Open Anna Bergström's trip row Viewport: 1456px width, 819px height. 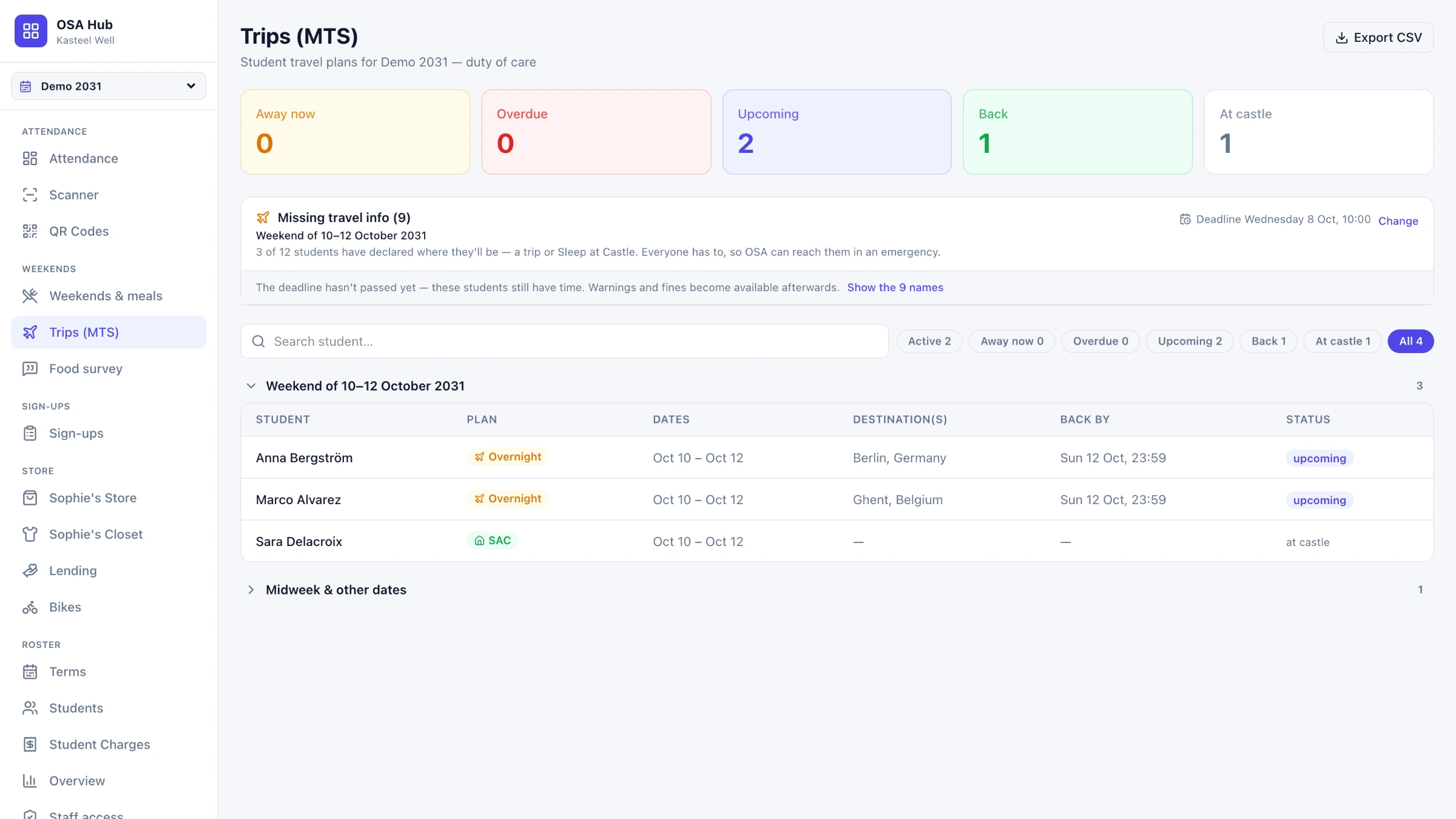point(837,457)
